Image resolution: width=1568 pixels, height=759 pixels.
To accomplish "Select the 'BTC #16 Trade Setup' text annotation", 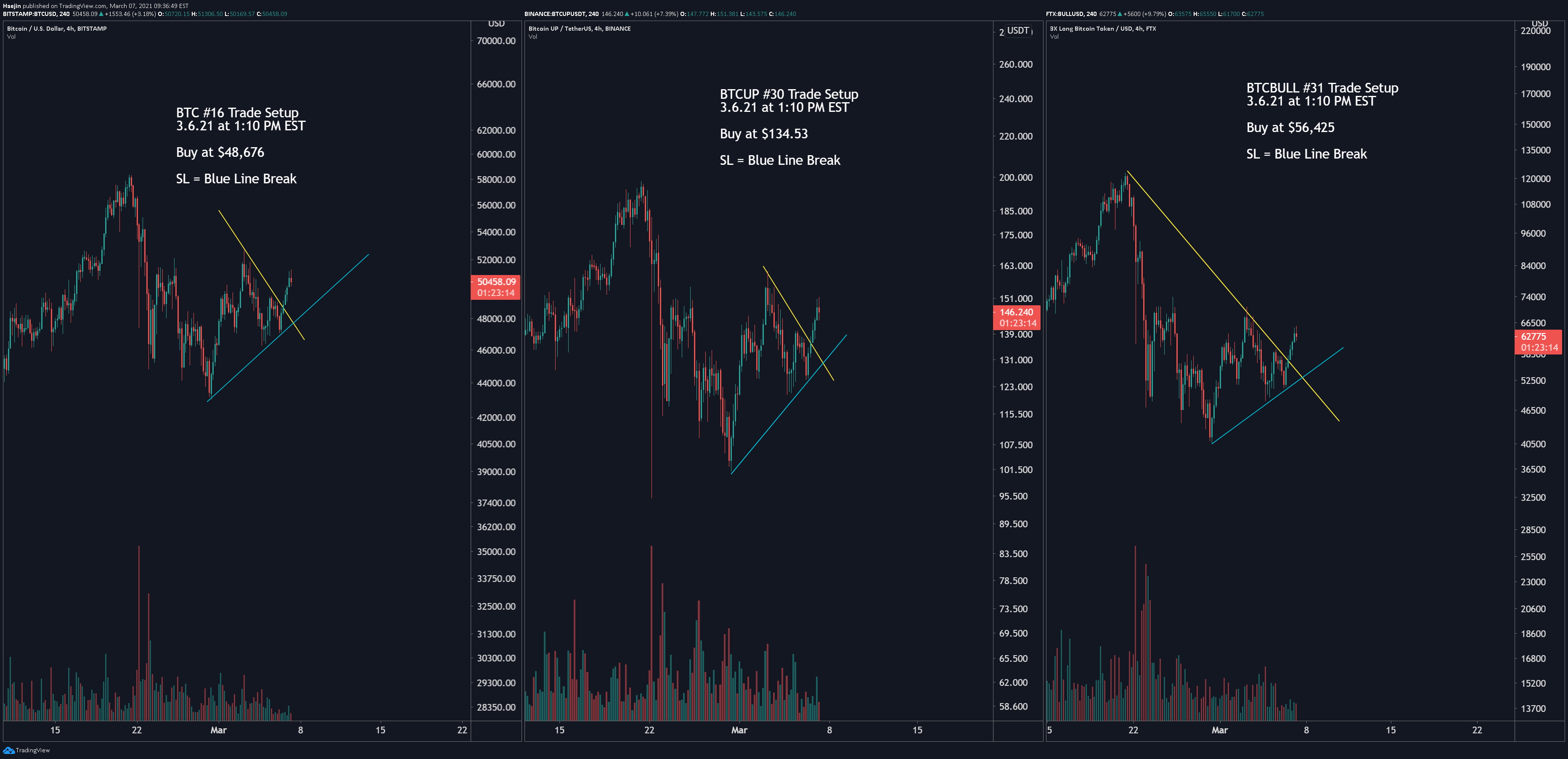I will (237, 113).
